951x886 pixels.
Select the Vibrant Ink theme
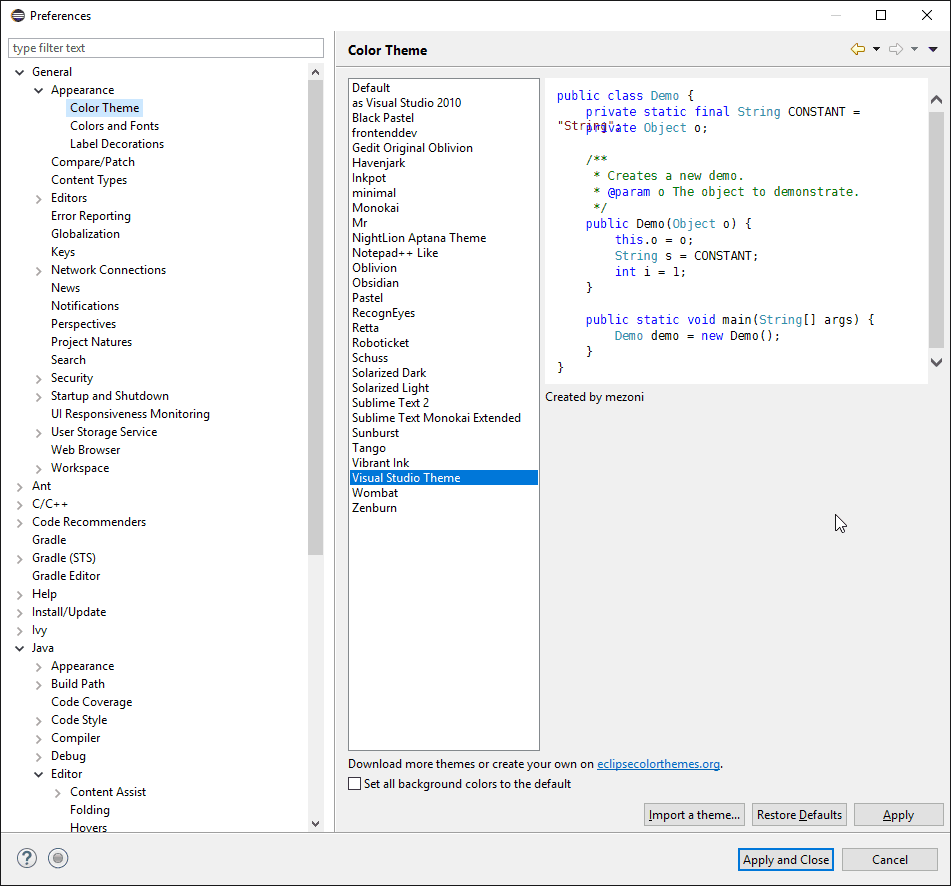pyautogui.click(x=380, y=463)
